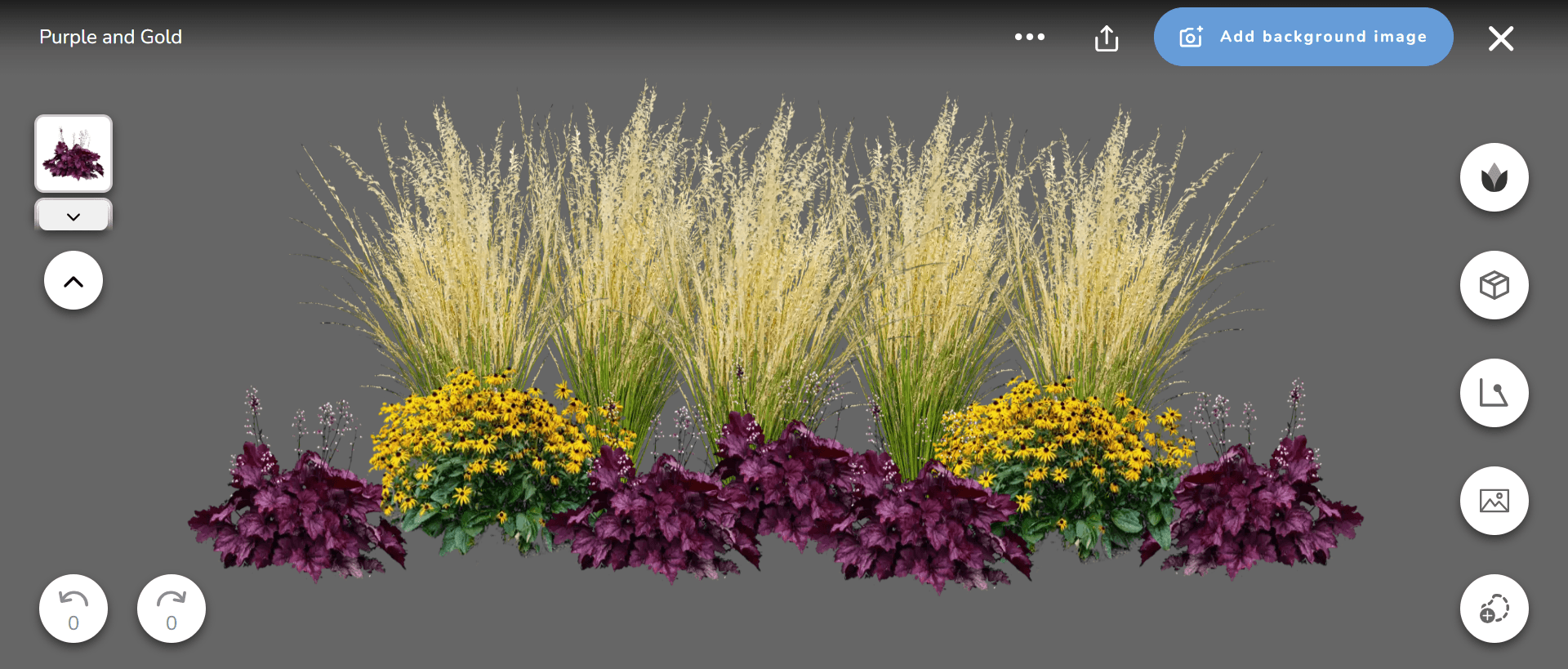Open the dimensions measurement tool icon
1568x669 pixels.
(1494, 393)
